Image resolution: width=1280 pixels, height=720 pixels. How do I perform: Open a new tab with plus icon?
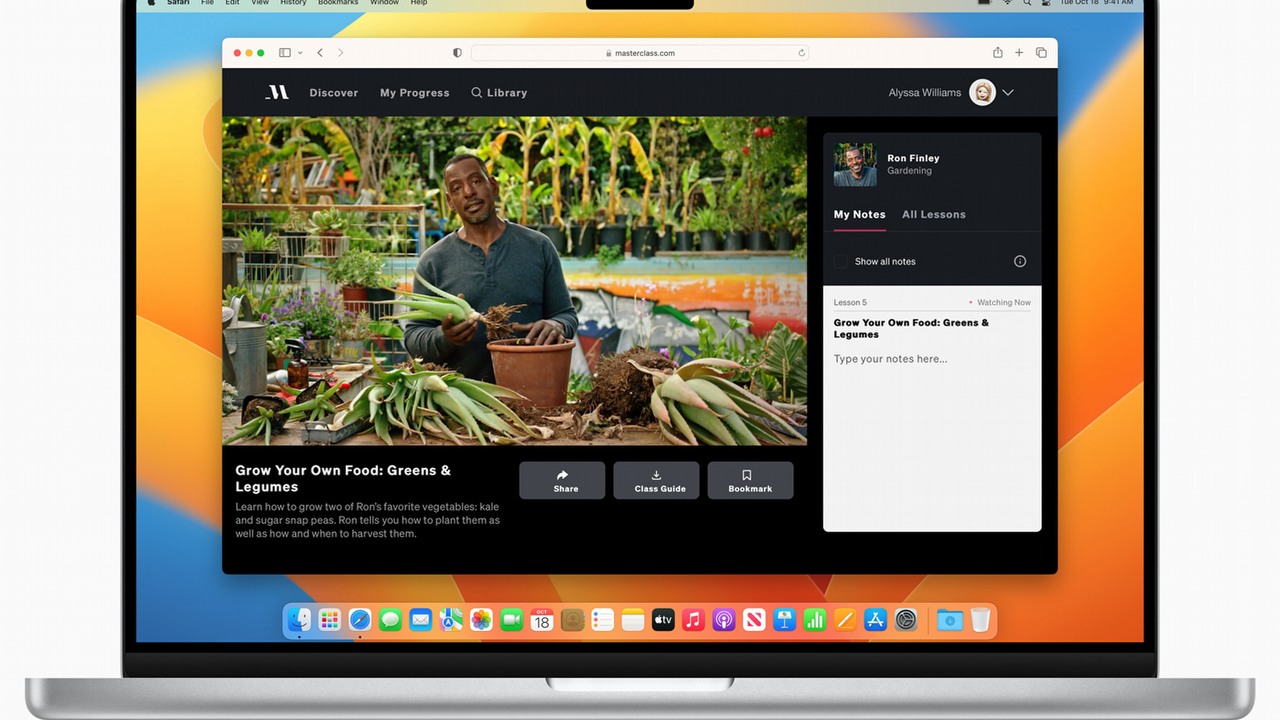(x=1019, y=53)
